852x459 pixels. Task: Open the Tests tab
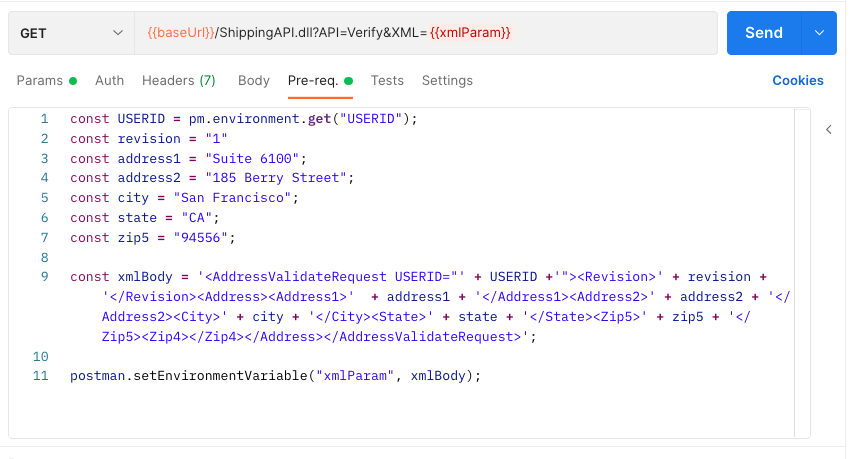[x=387, y=80]
